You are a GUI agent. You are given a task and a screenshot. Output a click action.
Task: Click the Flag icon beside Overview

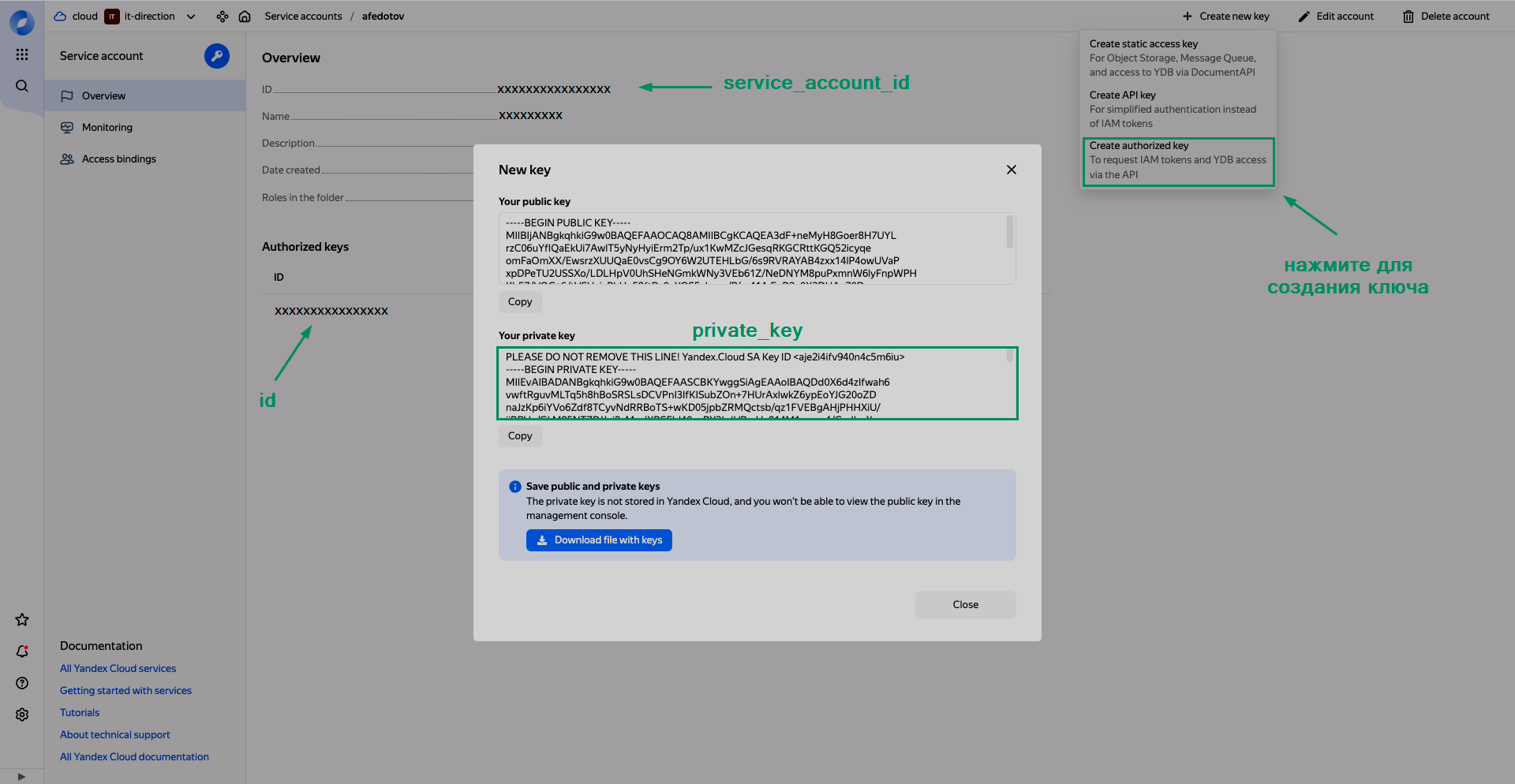pos(67,95)
